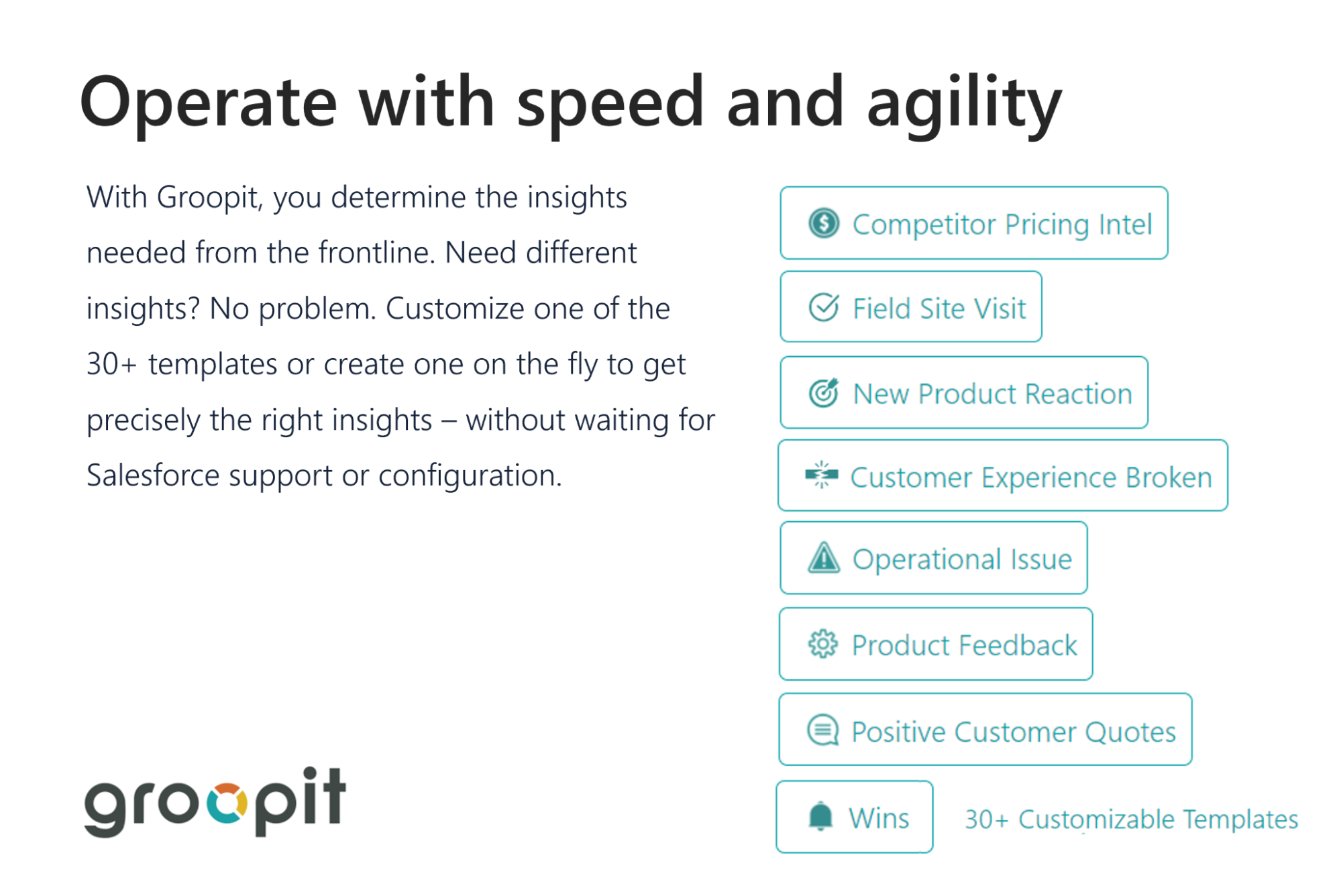Click the warning triangle icon for Operational Issue

tap(823, 558)
